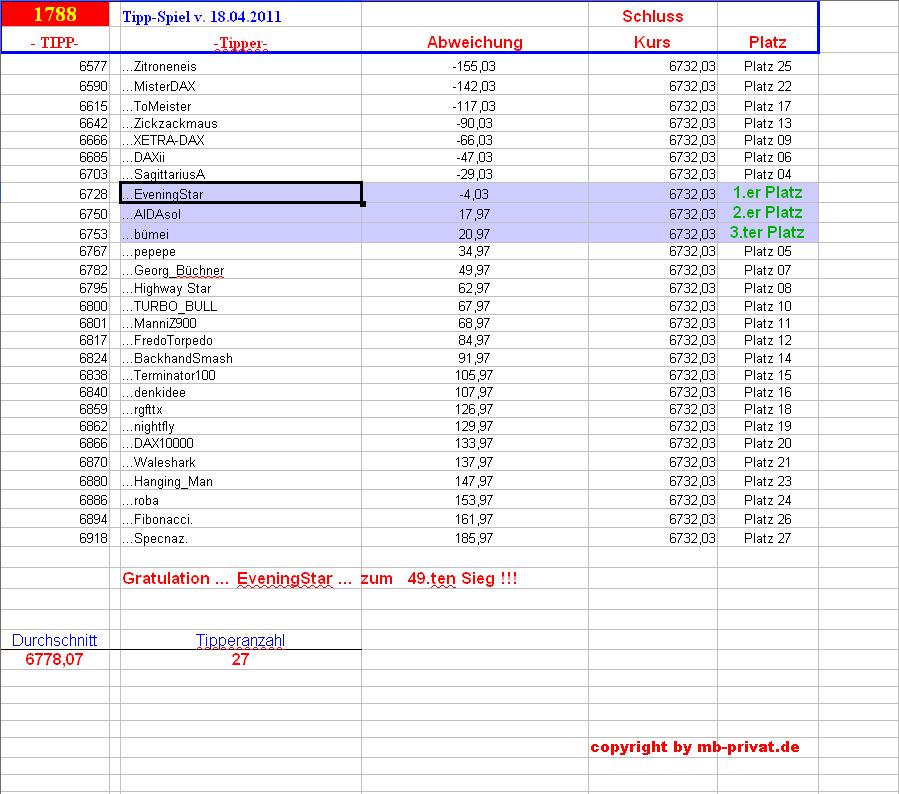Click the -Tipper- column header
Screen dimensions: 899x794
(240, 42)
